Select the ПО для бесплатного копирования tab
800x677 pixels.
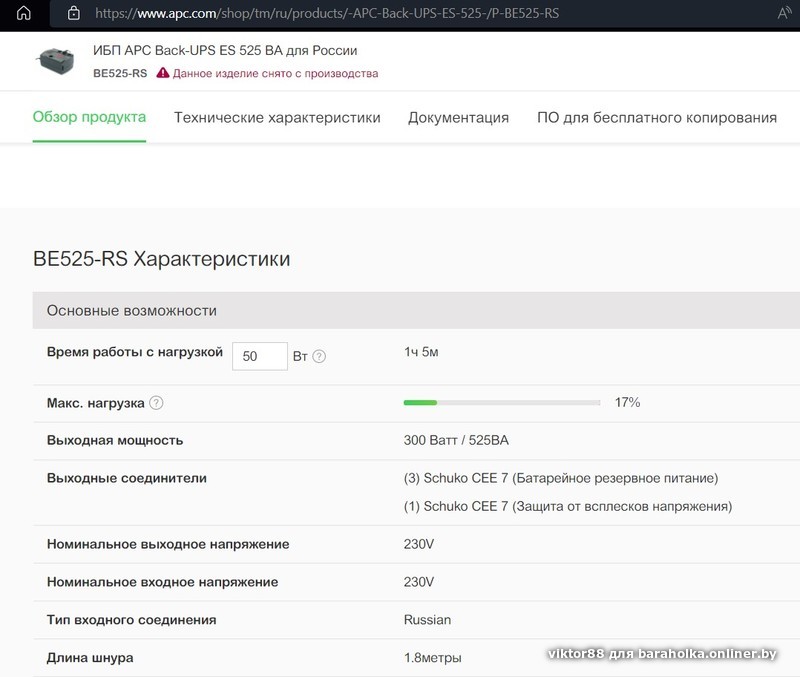coord(657,117)
